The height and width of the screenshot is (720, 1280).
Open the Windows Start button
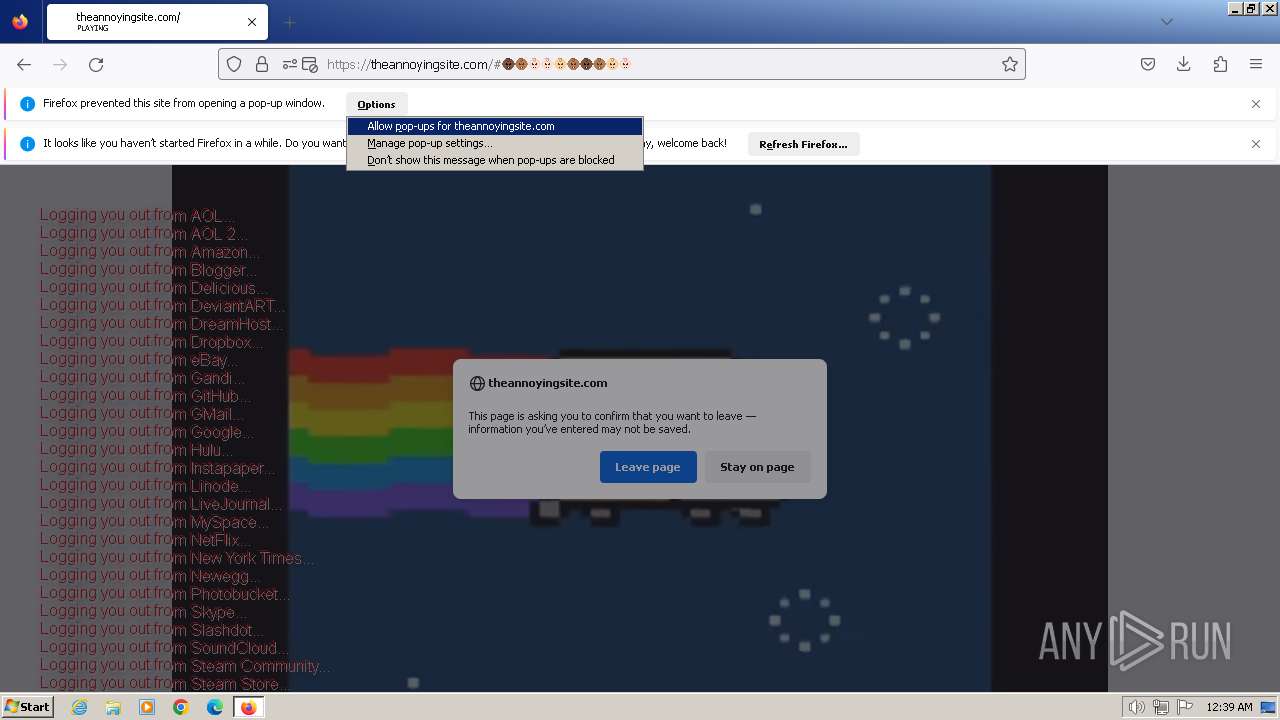tap(27, 707)
